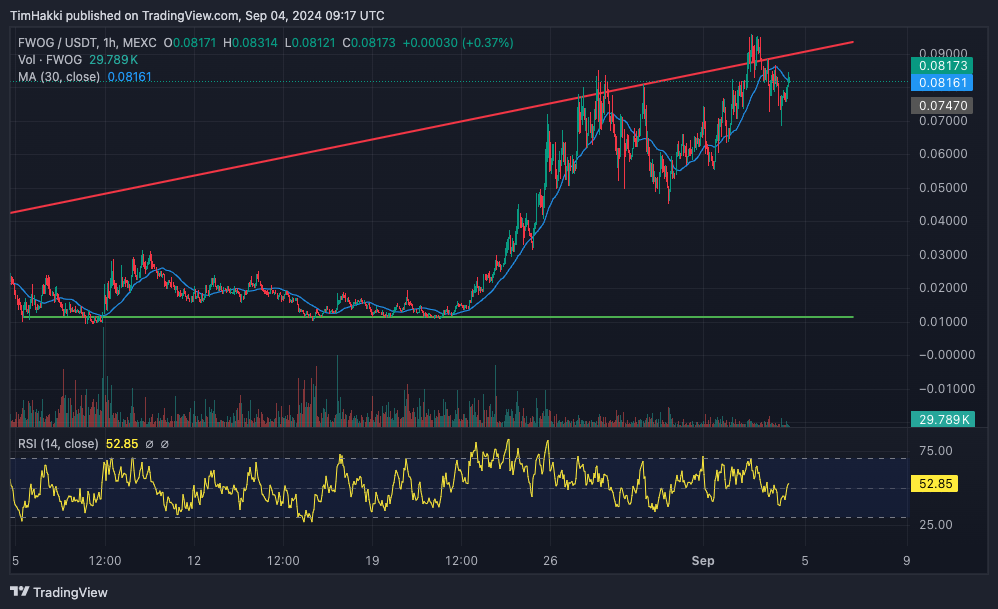Screen dimensions: 998x609
Task: Click the 75.00 level on RSI scale
Action: pos(937,451)
